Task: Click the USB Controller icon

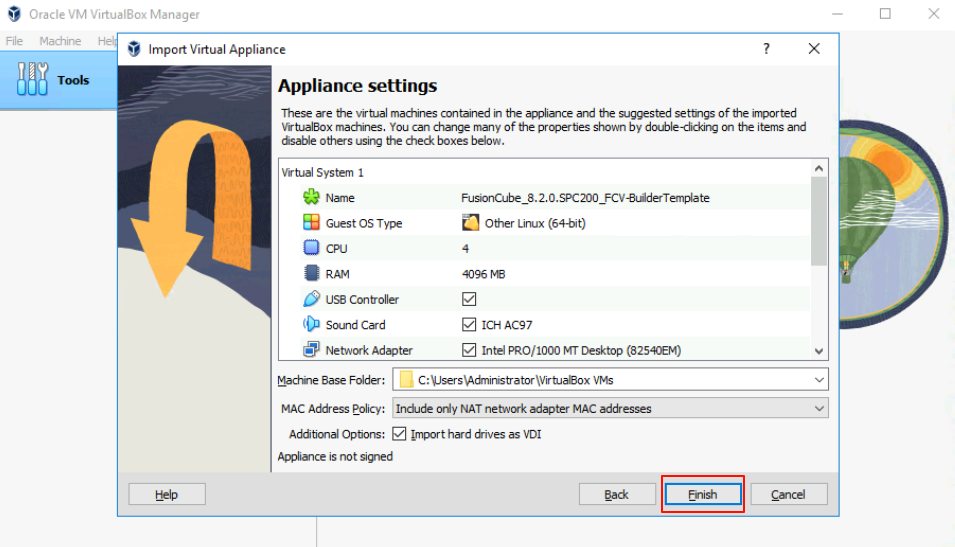Action: pyautogui.click(x=310, y=299)
